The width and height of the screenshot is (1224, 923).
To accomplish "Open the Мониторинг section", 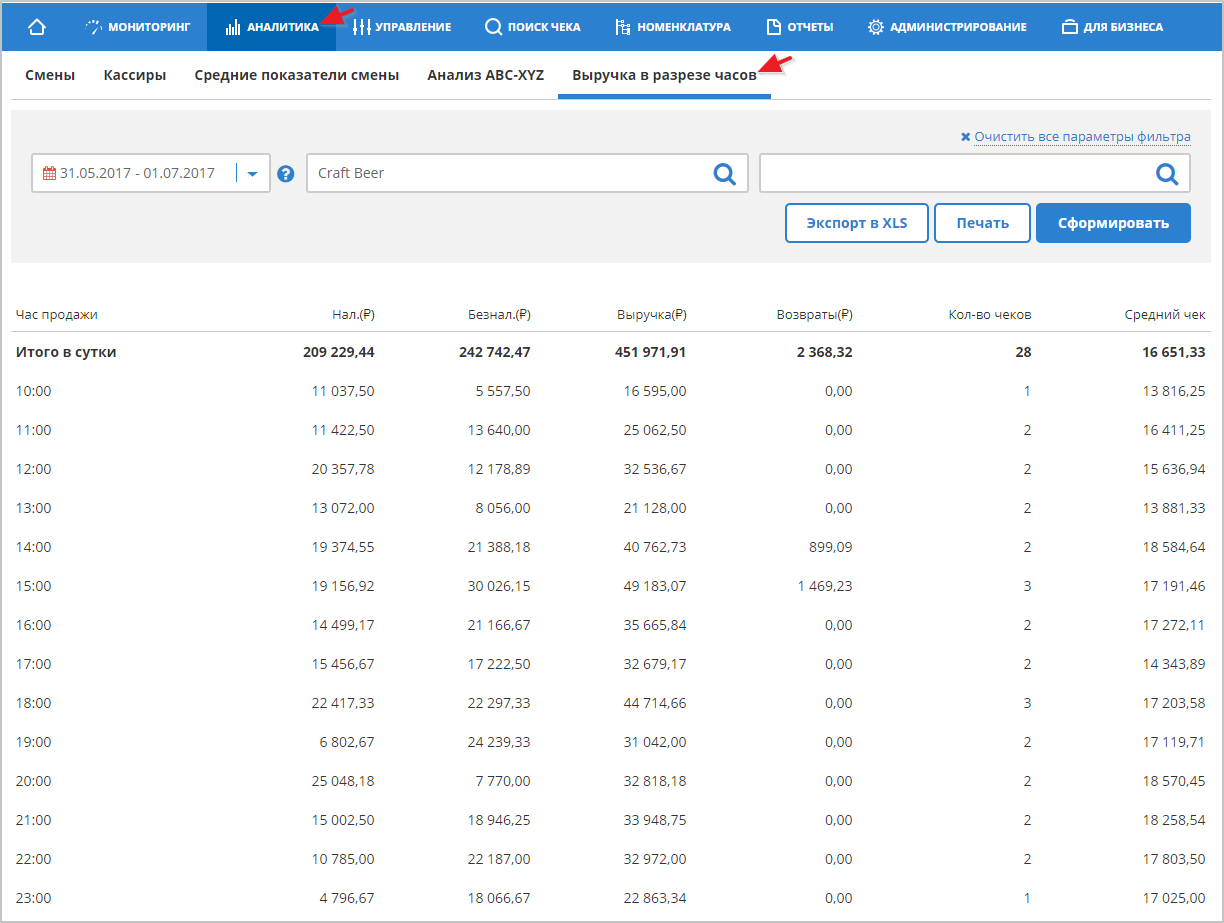I will pos(138,27).
